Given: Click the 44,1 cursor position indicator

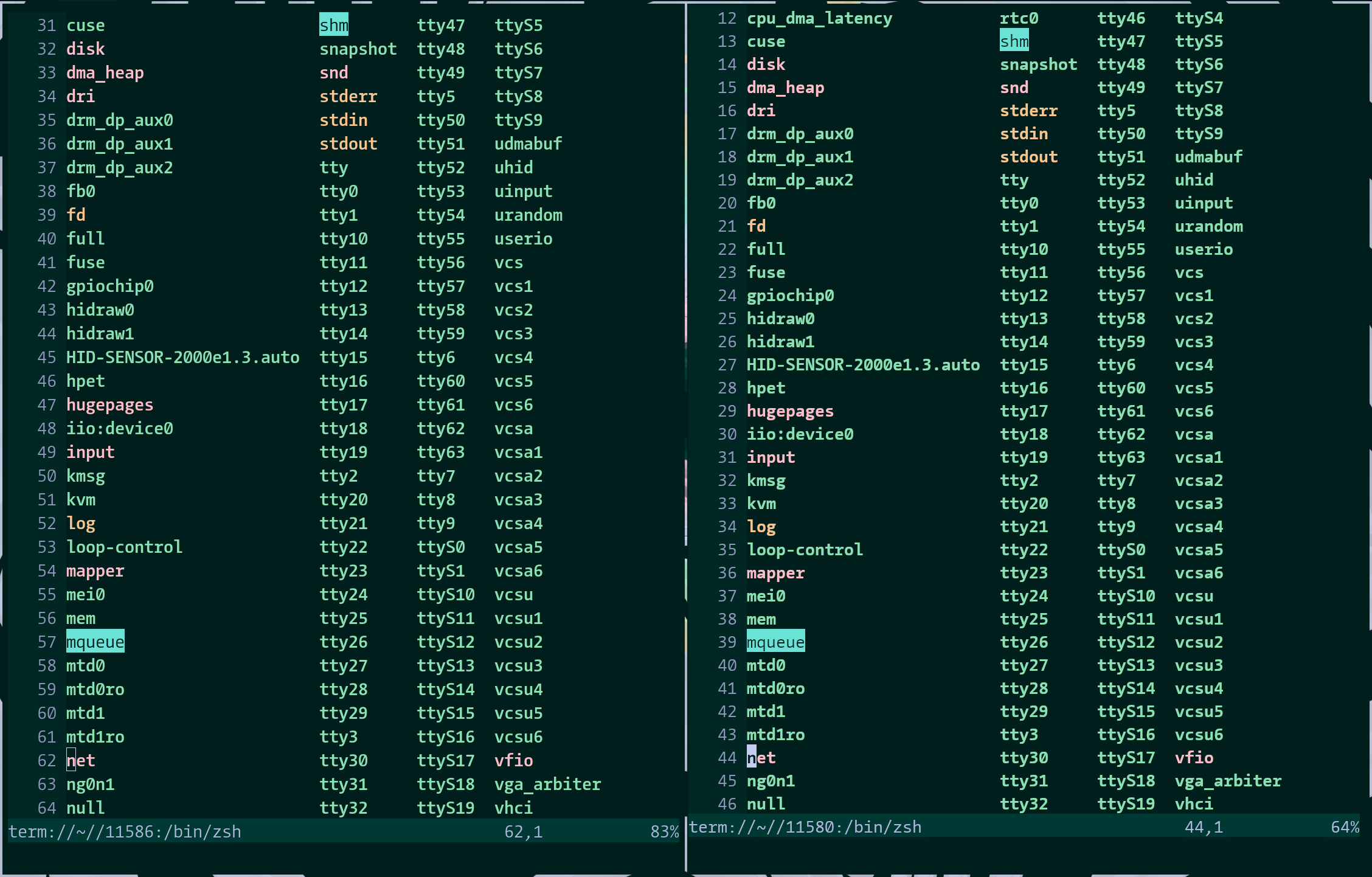Looking at the screenshot, I should pyautogui.click(x=1203, y=827).
